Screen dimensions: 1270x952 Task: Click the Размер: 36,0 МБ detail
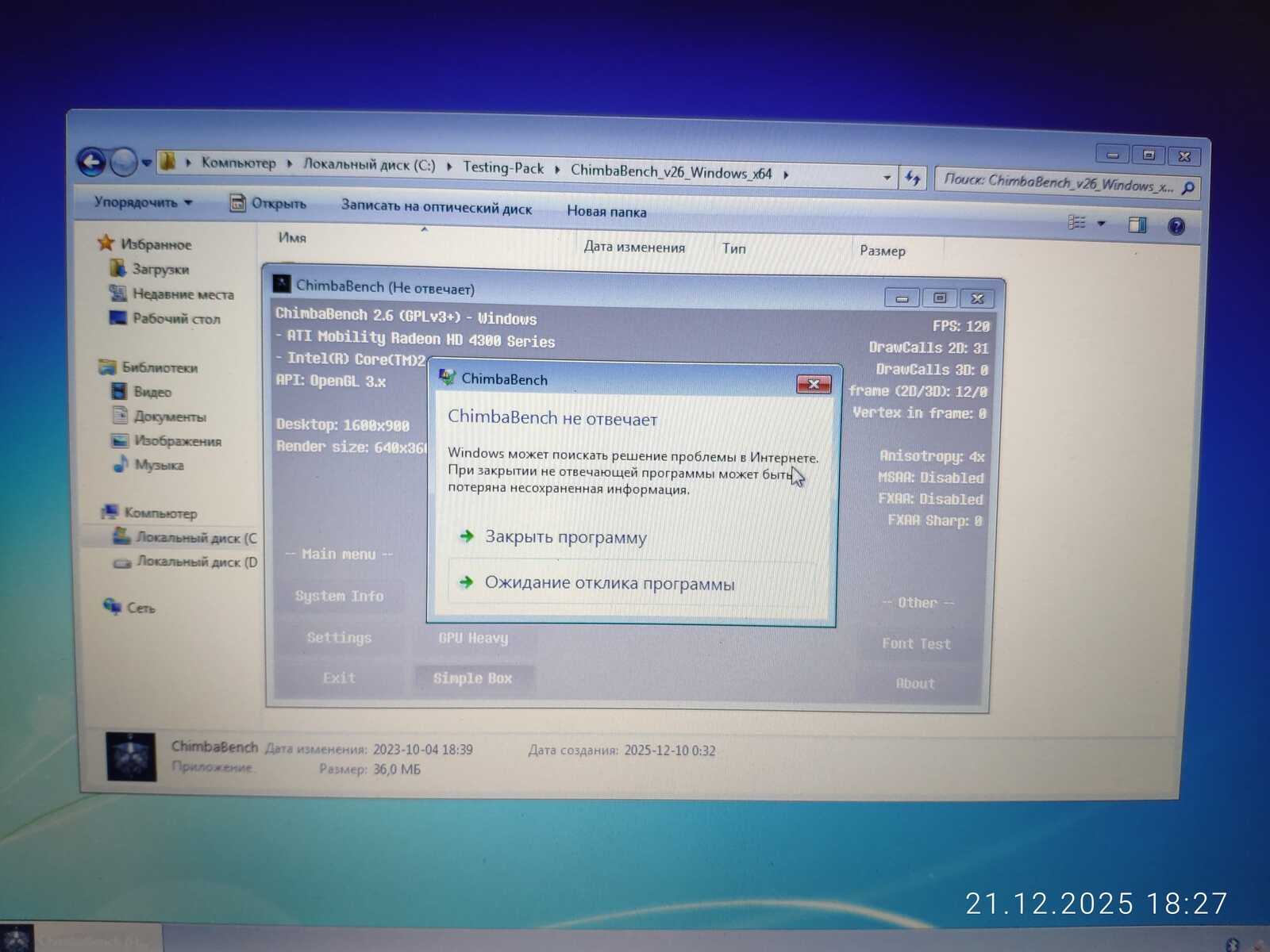click(370, 770)
